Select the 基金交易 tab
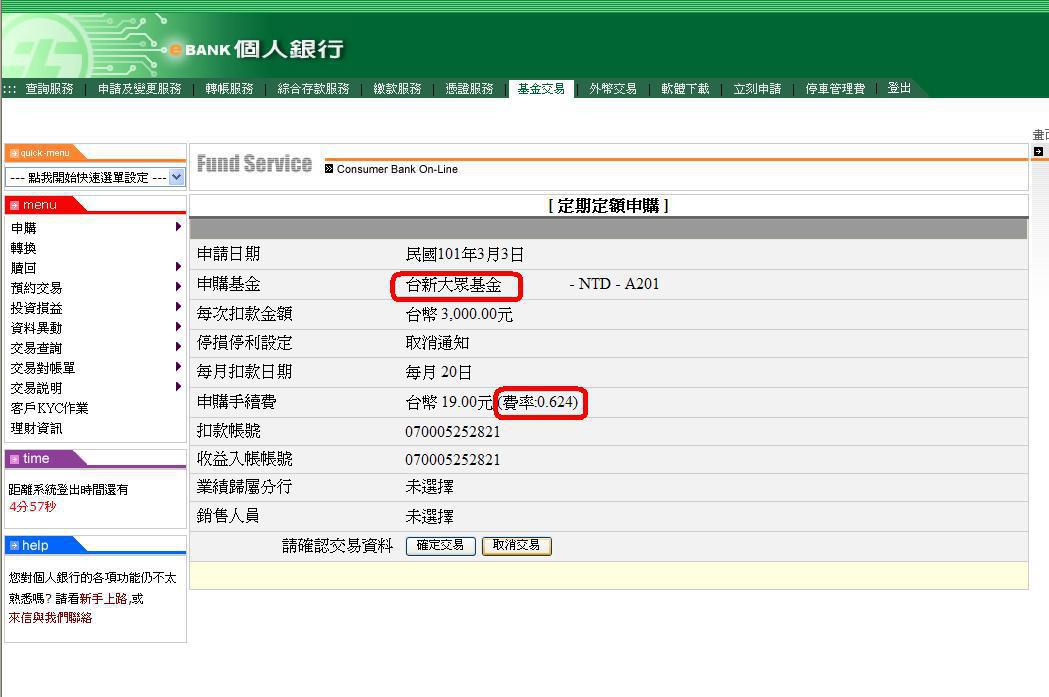The height and width of the screenshot is (697, 1049). pos(541,89)
